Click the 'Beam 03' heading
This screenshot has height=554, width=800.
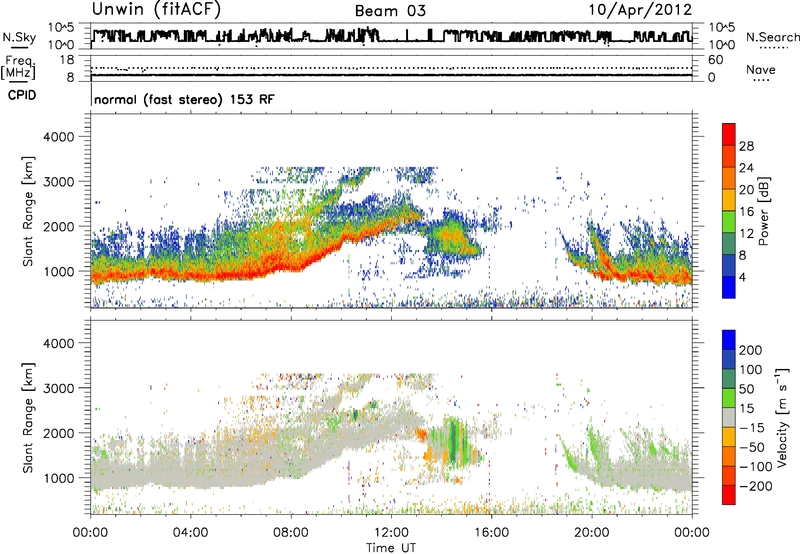pos(390,11)
